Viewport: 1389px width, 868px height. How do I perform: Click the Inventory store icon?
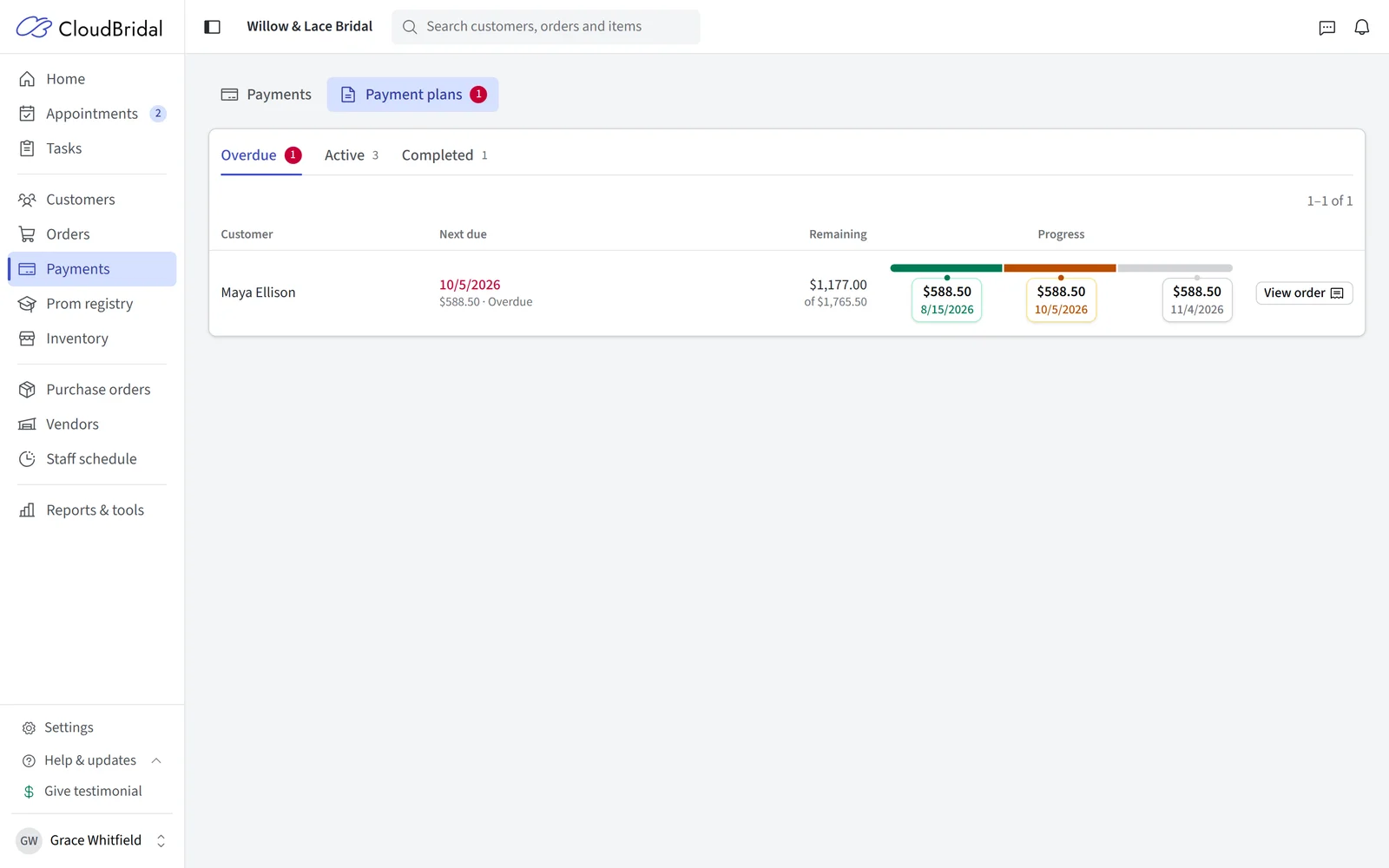[x=28, y=339]
